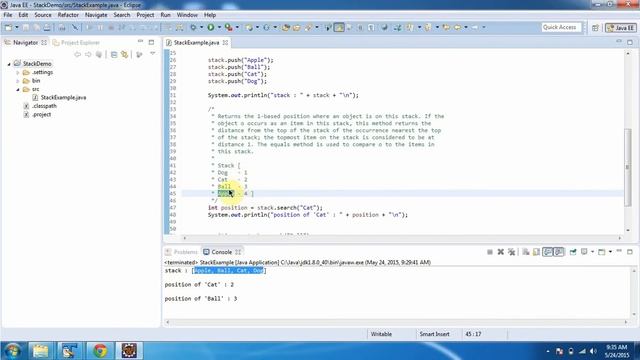Screen dimensions: 640x360
Task: Minimize the Console panel
Action: pos(619,251)
